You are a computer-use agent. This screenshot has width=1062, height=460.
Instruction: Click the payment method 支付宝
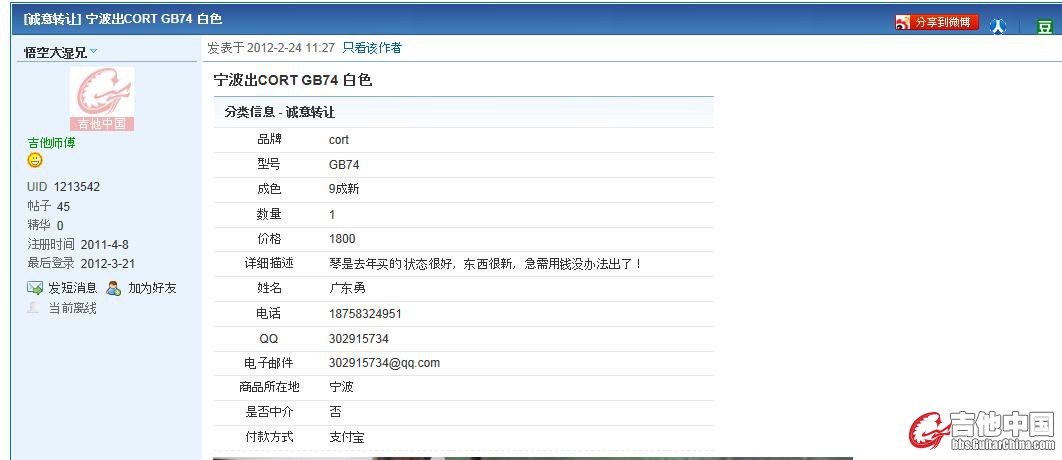pos(347,438)
